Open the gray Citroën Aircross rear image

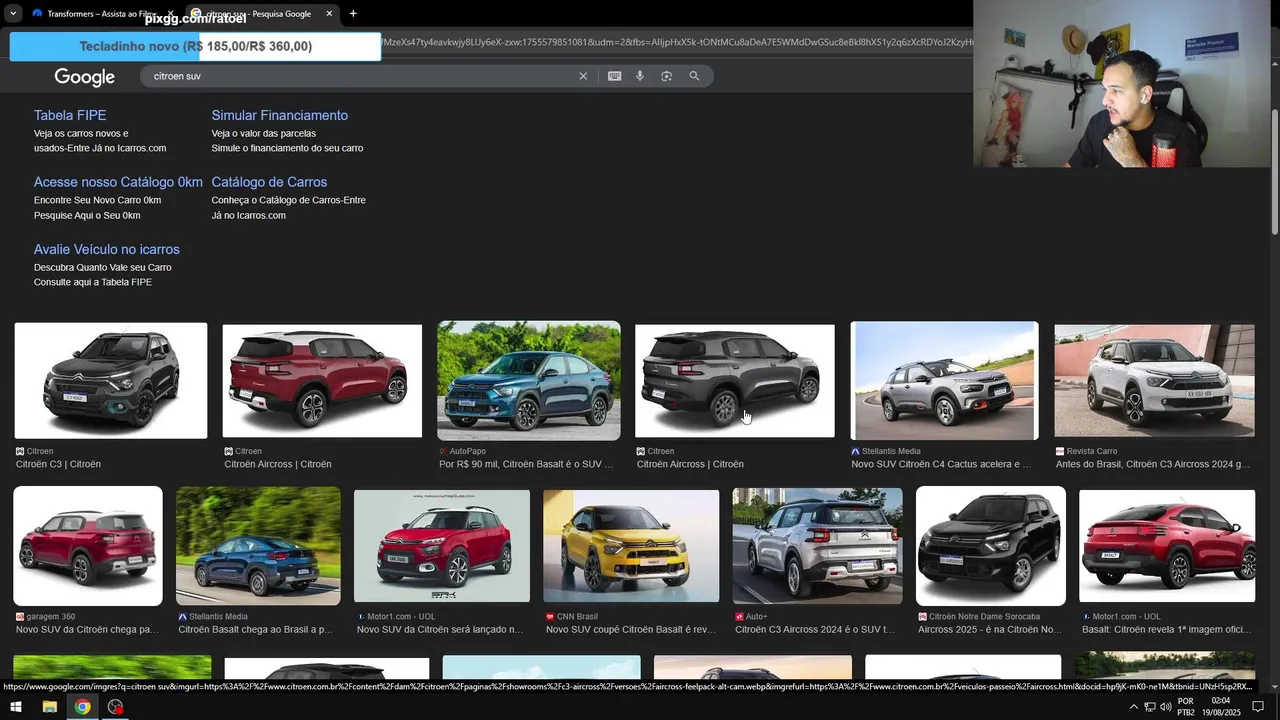click(x=735, y=380)
